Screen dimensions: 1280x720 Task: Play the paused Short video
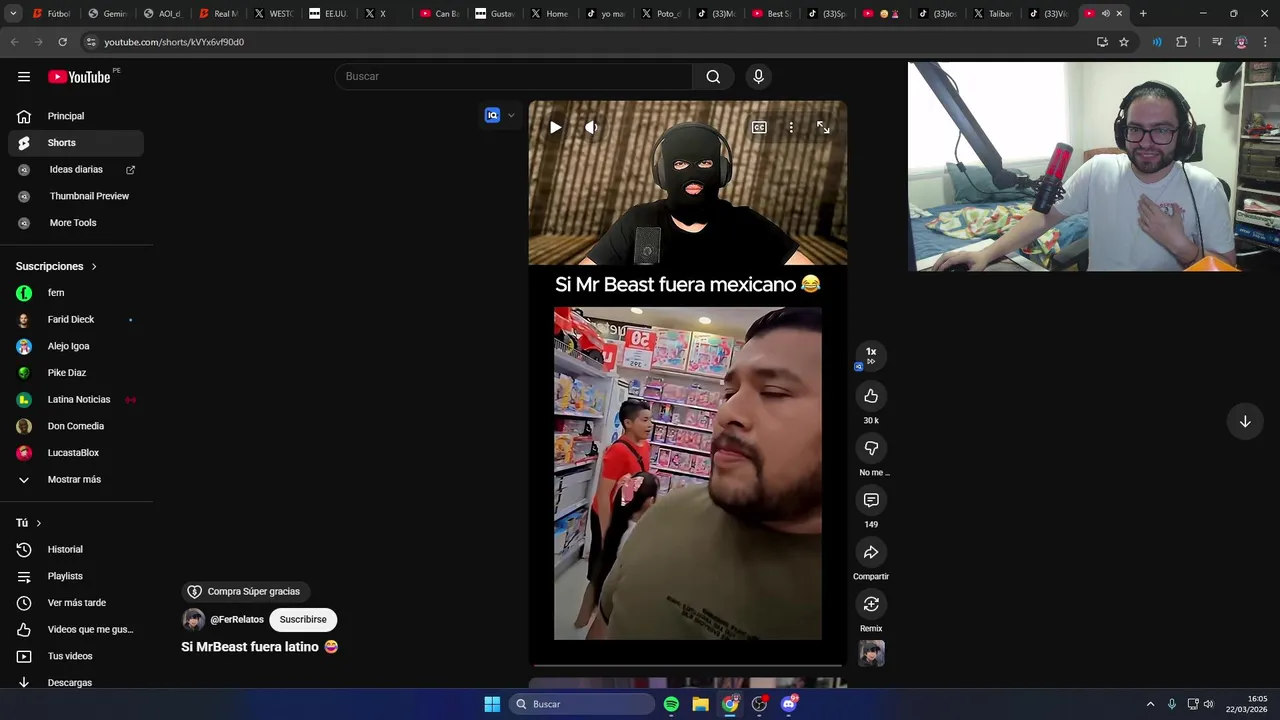coord(555,127)
